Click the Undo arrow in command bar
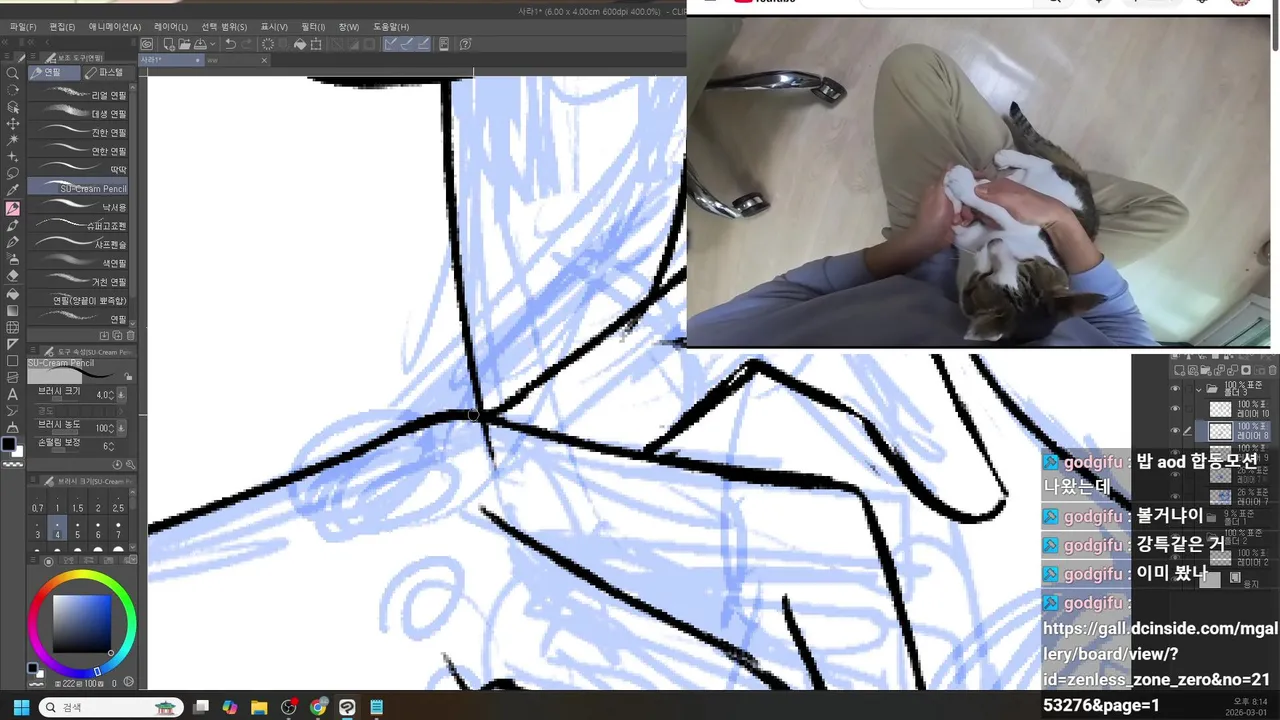 coord(231,44)
